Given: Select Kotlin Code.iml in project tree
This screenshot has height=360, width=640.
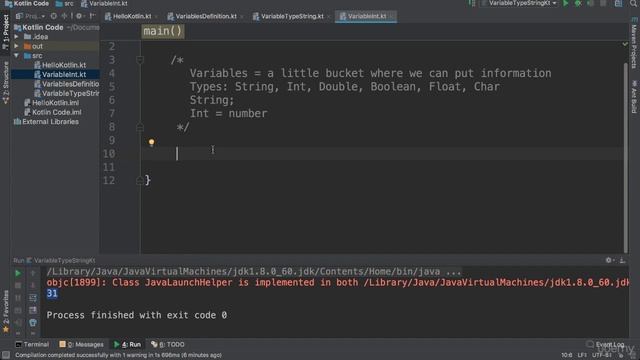Looking at the screenshot, I should coord(53,112).
